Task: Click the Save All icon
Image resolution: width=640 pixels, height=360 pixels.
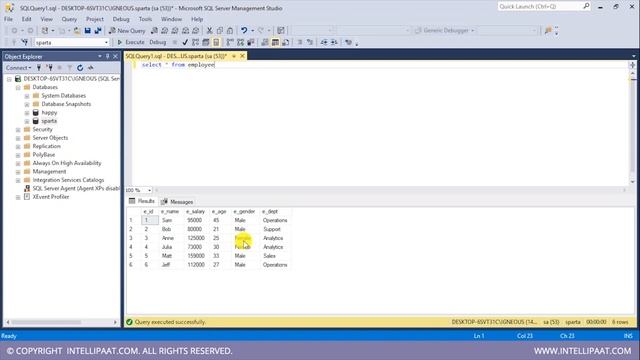Action: 98,31
